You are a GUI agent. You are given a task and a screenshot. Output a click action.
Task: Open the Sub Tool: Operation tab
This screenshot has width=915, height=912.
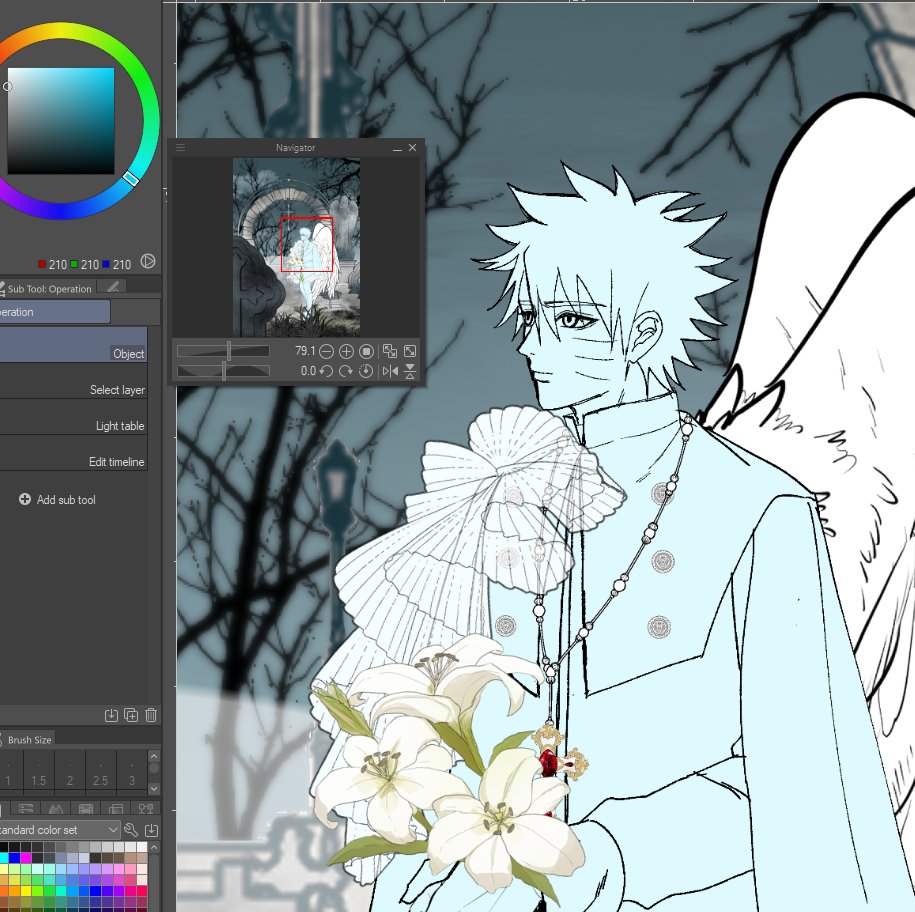tap(48, 288)
